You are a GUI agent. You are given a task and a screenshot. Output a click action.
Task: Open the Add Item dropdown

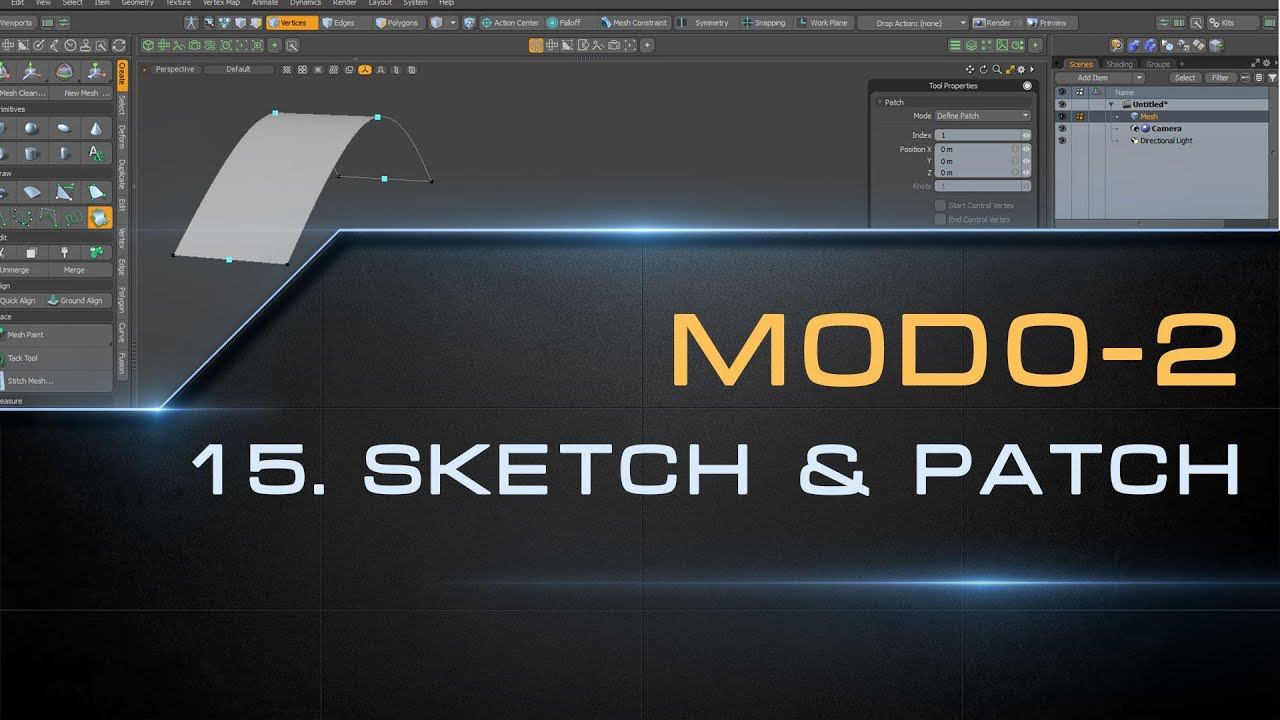pos(1098,77)
